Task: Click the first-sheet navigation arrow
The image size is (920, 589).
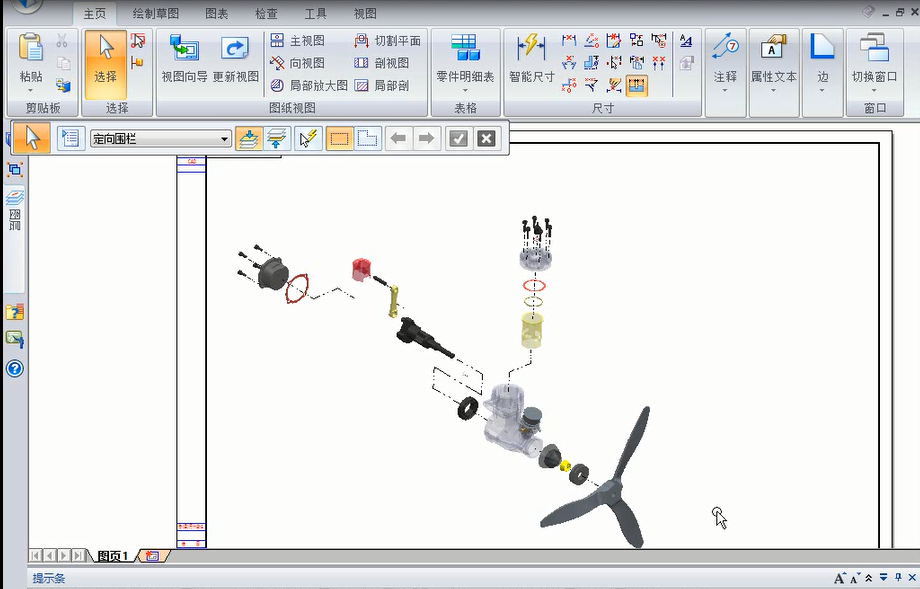Action: 36,556
